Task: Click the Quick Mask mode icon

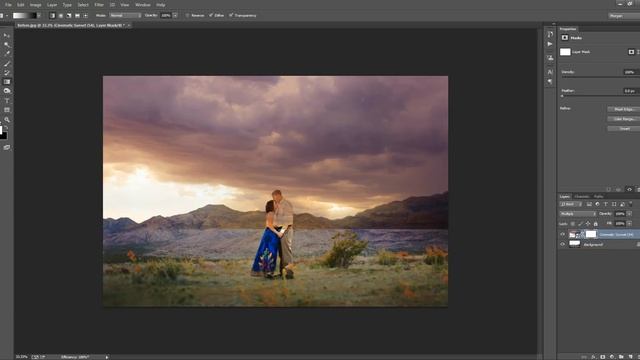Action: (x=7, y=147)
